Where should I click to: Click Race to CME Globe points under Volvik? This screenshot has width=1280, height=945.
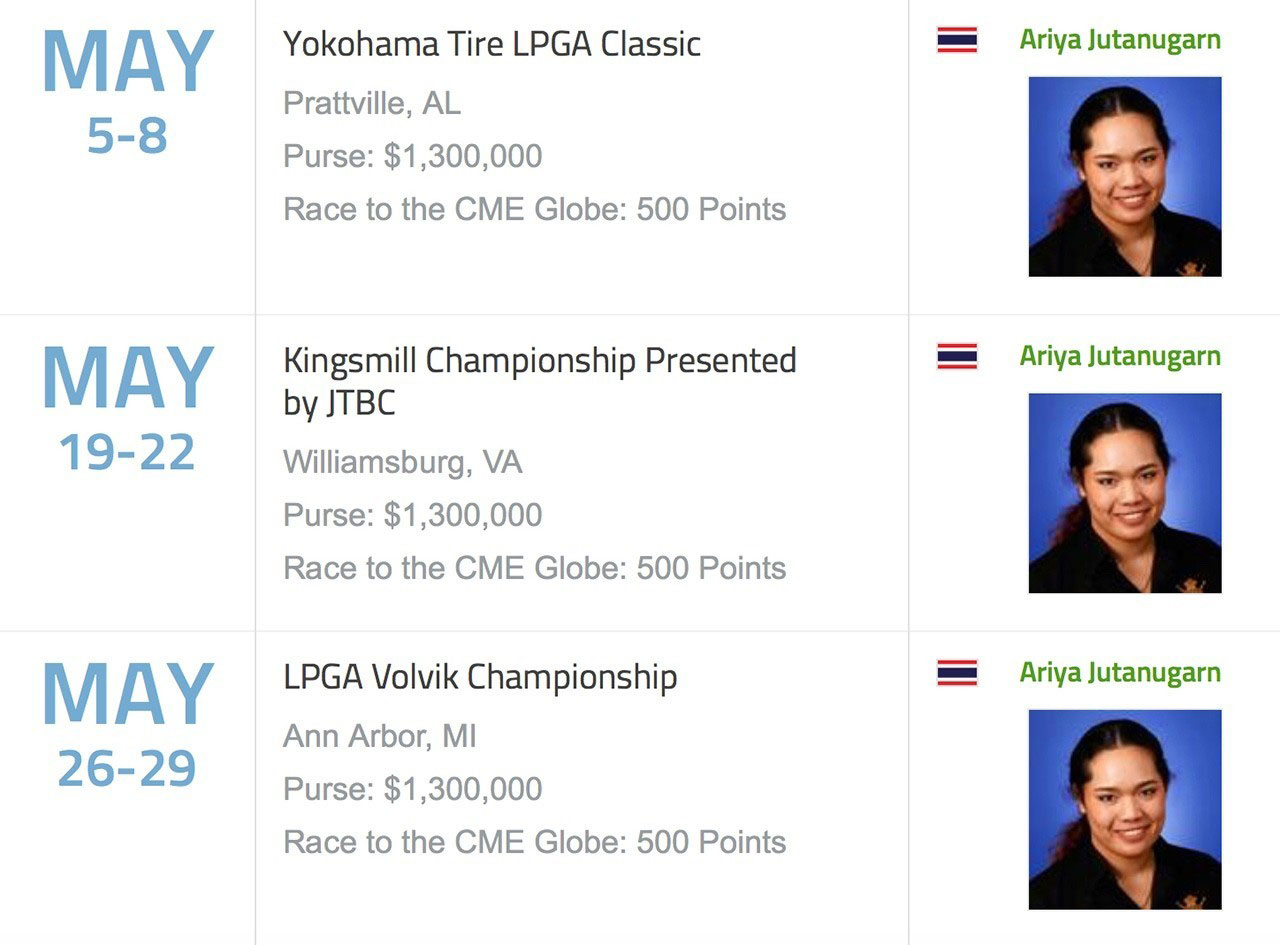[534, 842]
